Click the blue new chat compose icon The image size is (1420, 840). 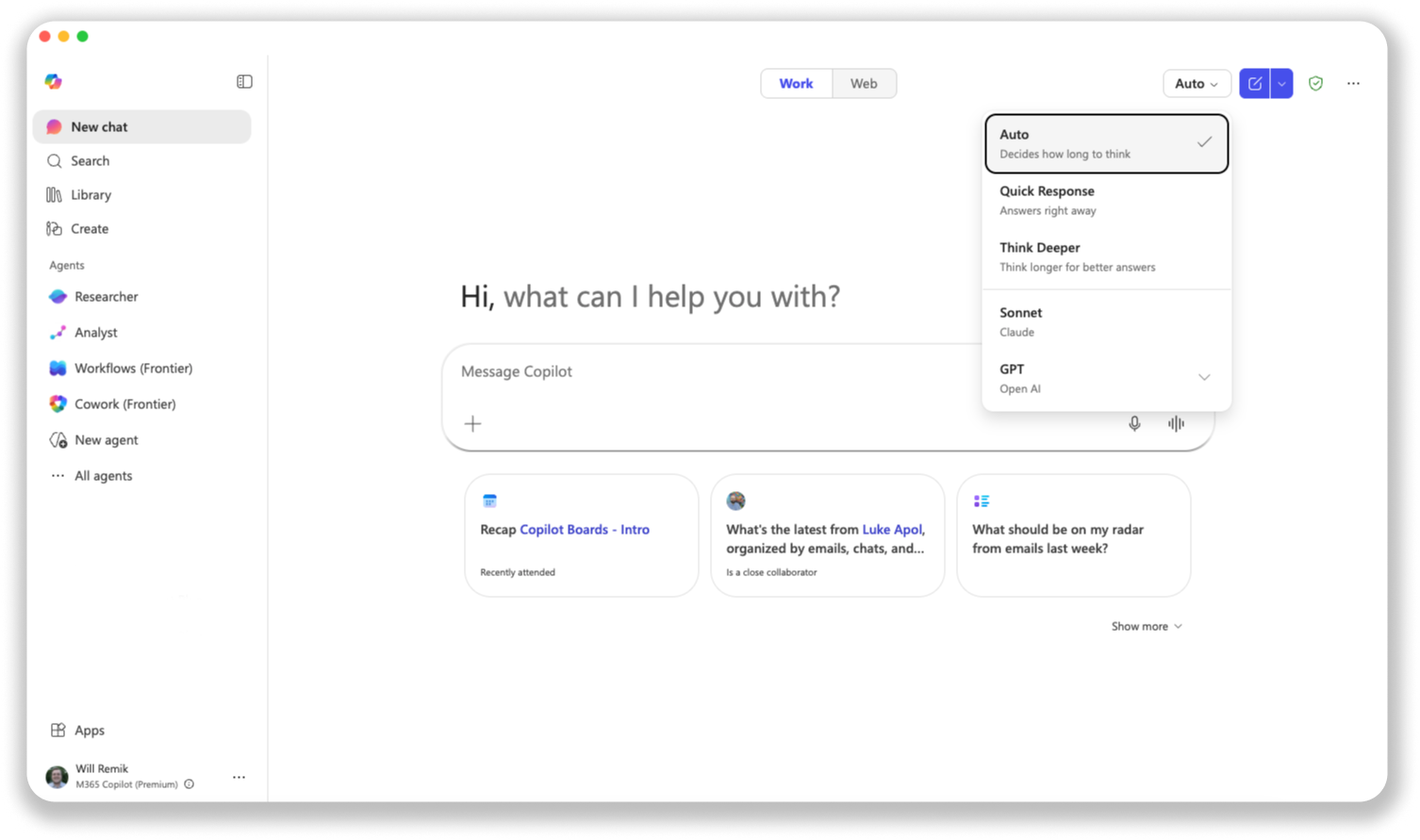pyautogui.click(x=1254, y=84)
